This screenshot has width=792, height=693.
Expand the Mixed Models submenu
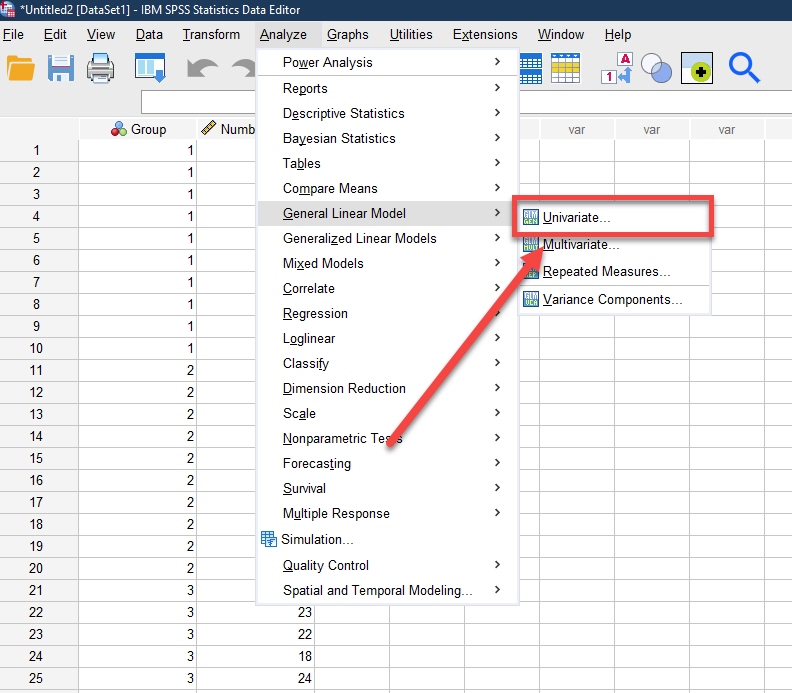[x=388, y=263]
